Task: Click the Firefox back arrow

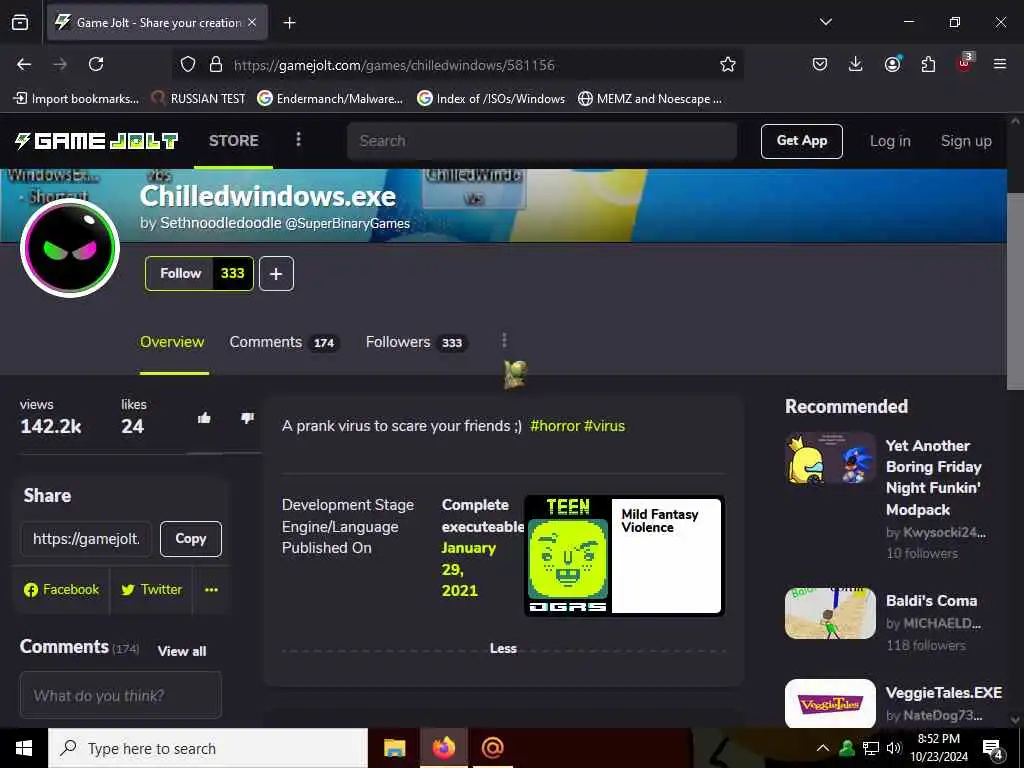Action: point(24,64)
